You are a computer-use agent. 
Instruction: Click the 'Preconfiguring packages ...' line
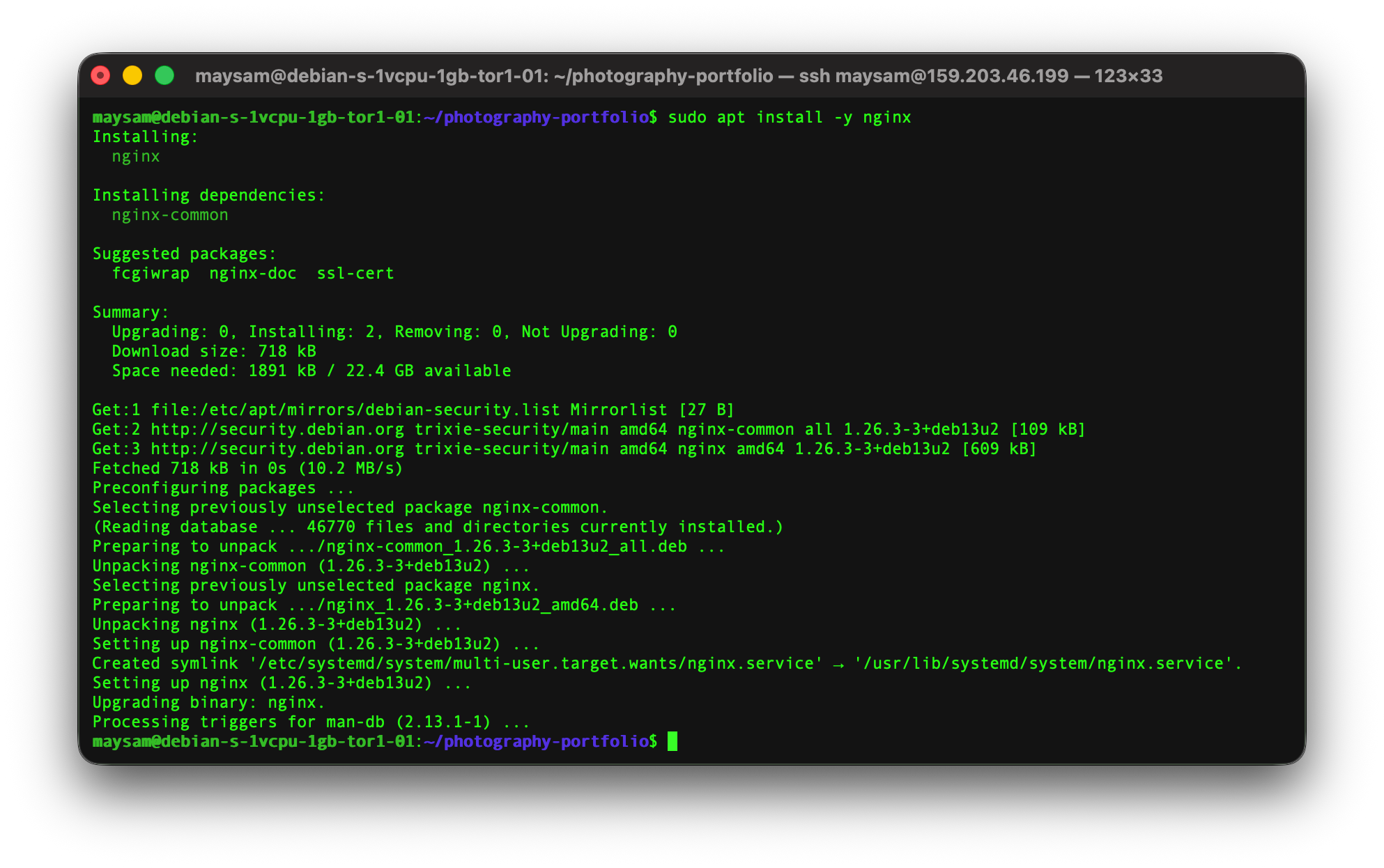pyautogui.click(x=224, y=488)
